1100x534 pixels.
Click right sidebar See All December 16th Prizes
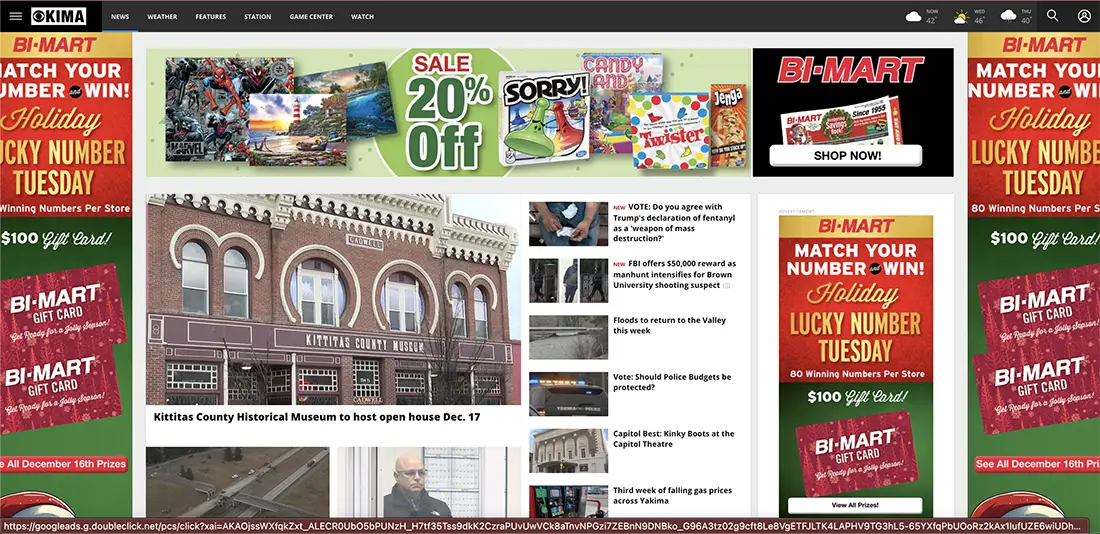click(x=1037, y=464)
